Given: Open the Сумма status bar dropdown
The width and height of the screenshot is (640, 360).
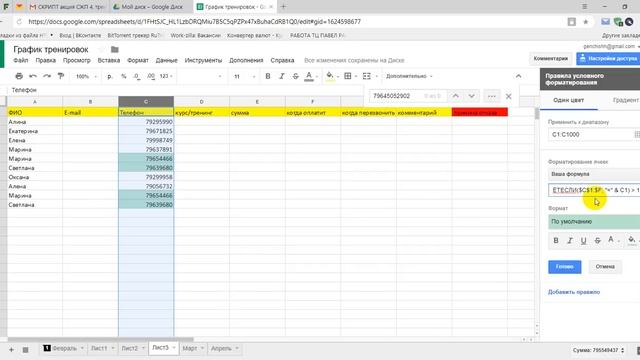Looking at the screenshot, I should [x=598, y=350].
